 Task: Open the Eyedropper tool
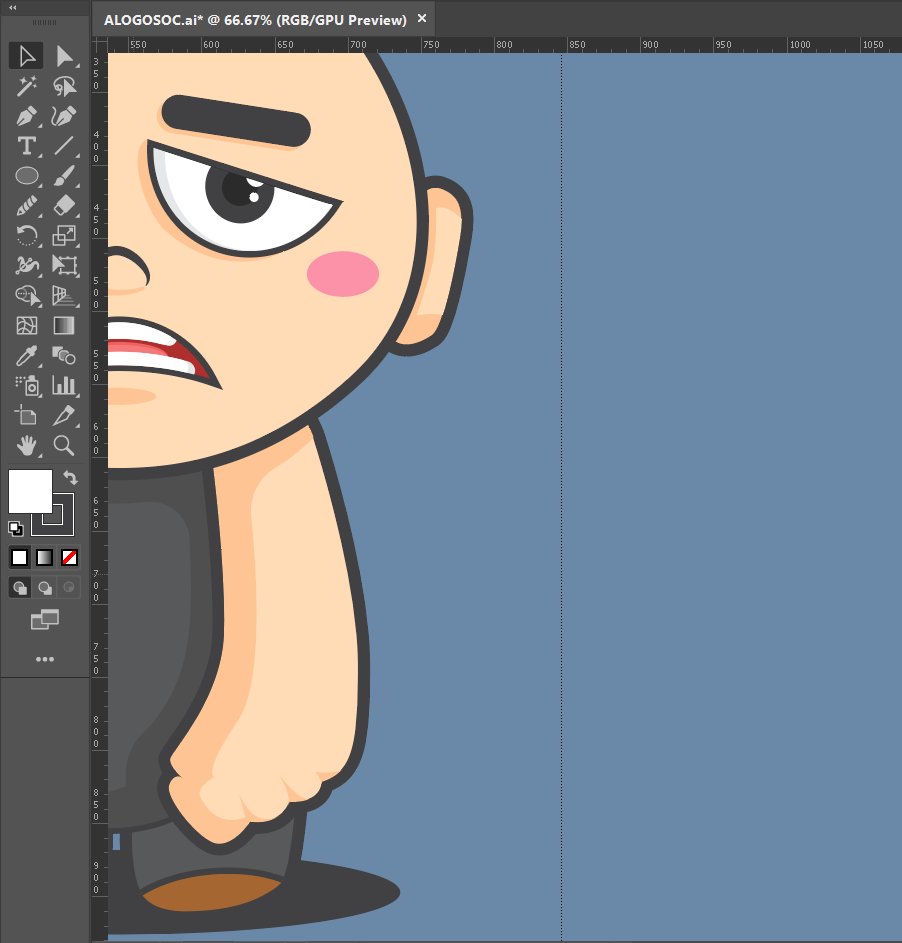click(x=27, y=356)
